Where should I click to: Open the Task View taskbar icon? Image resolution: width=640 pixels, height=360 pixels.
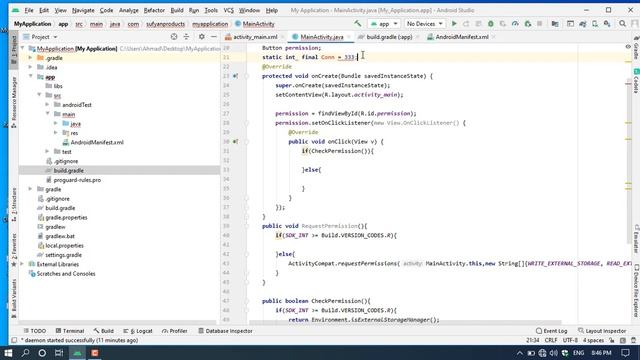tap(59, 353)
